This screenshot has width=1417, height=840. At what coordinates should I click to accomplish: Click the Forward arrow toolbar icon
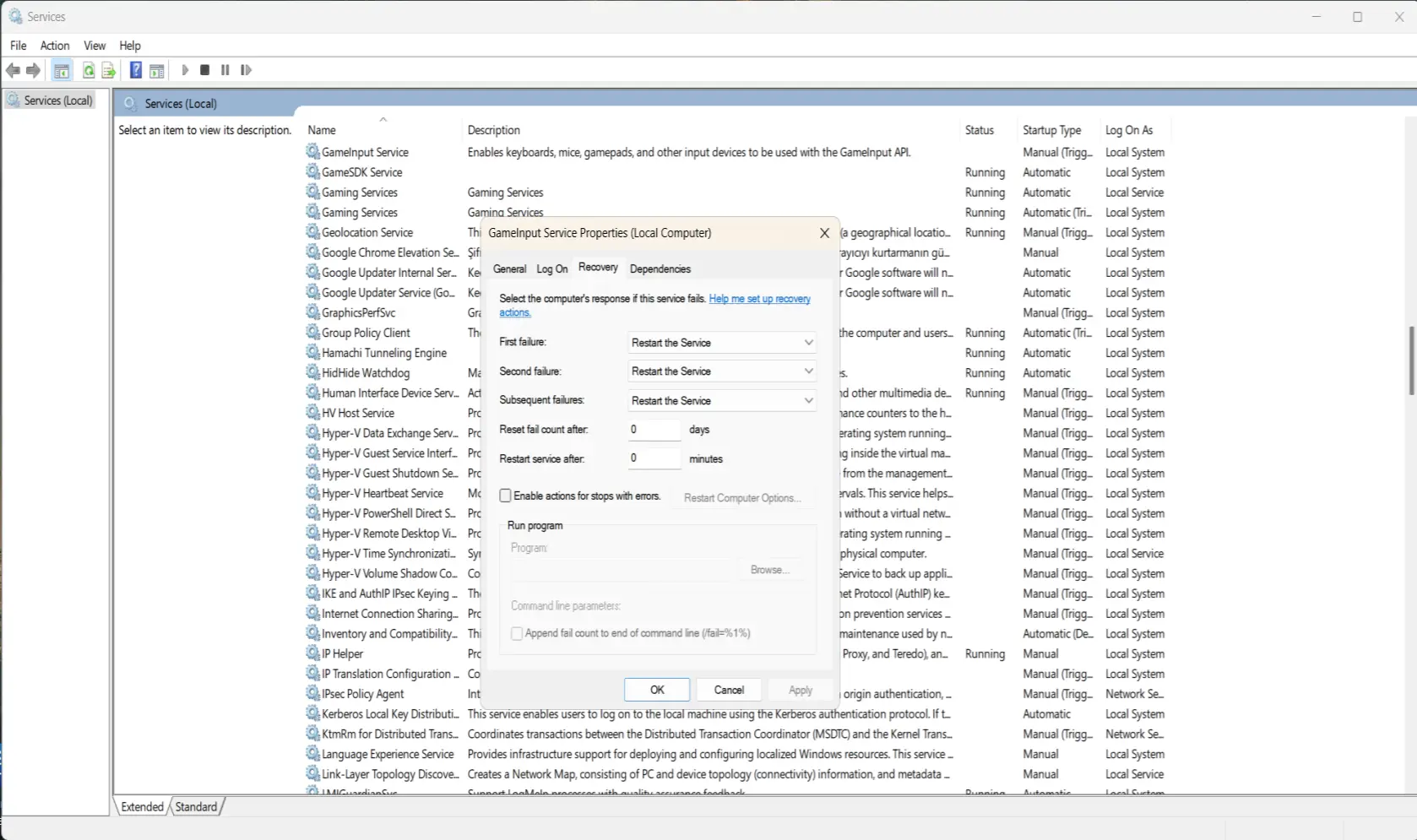[33, 70]
